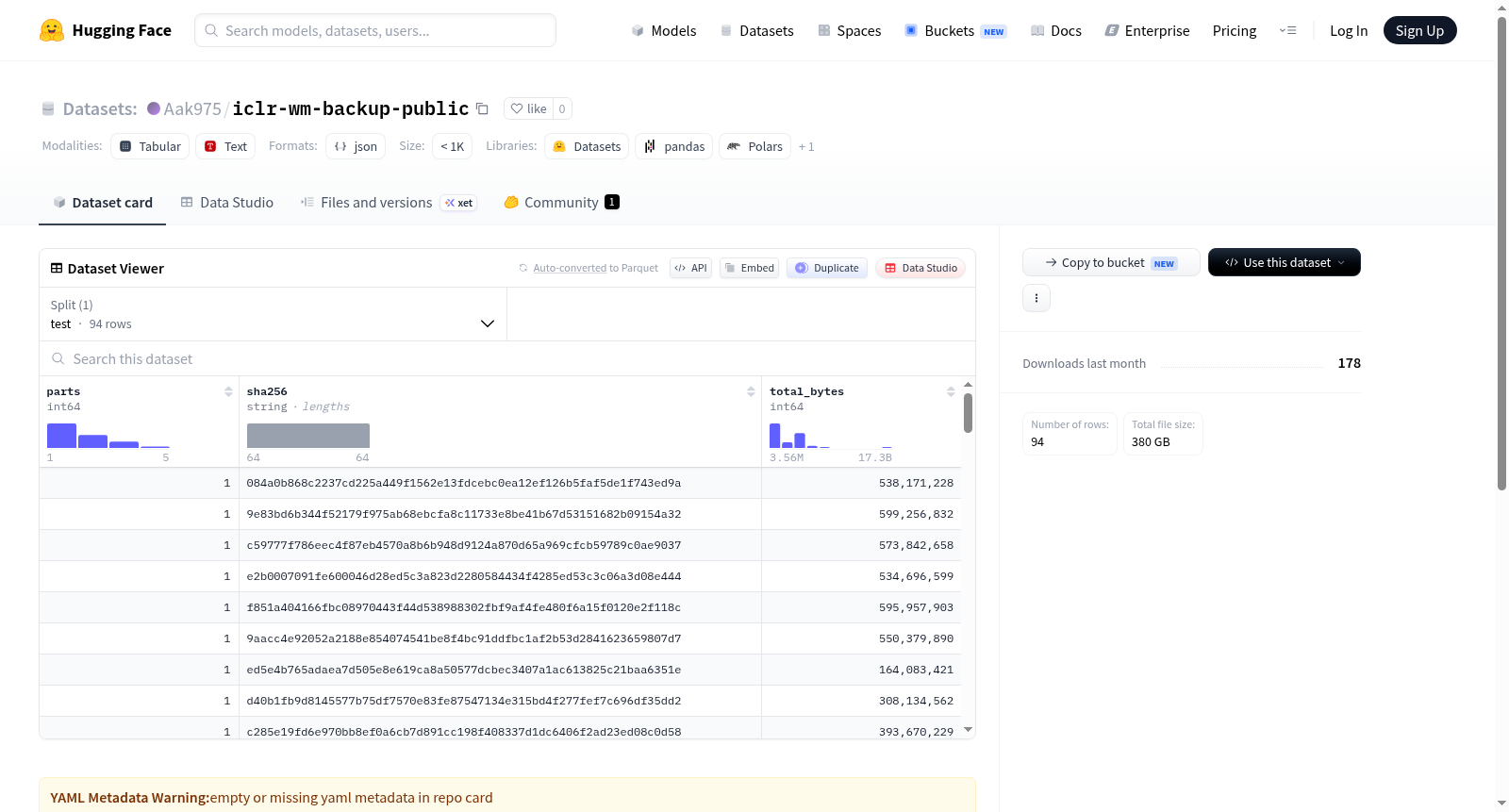The height and width of the screenshot is (812, 1509).
Task: Select row with sha256 starting 9e83bd6b344
Action: (500, 514)
